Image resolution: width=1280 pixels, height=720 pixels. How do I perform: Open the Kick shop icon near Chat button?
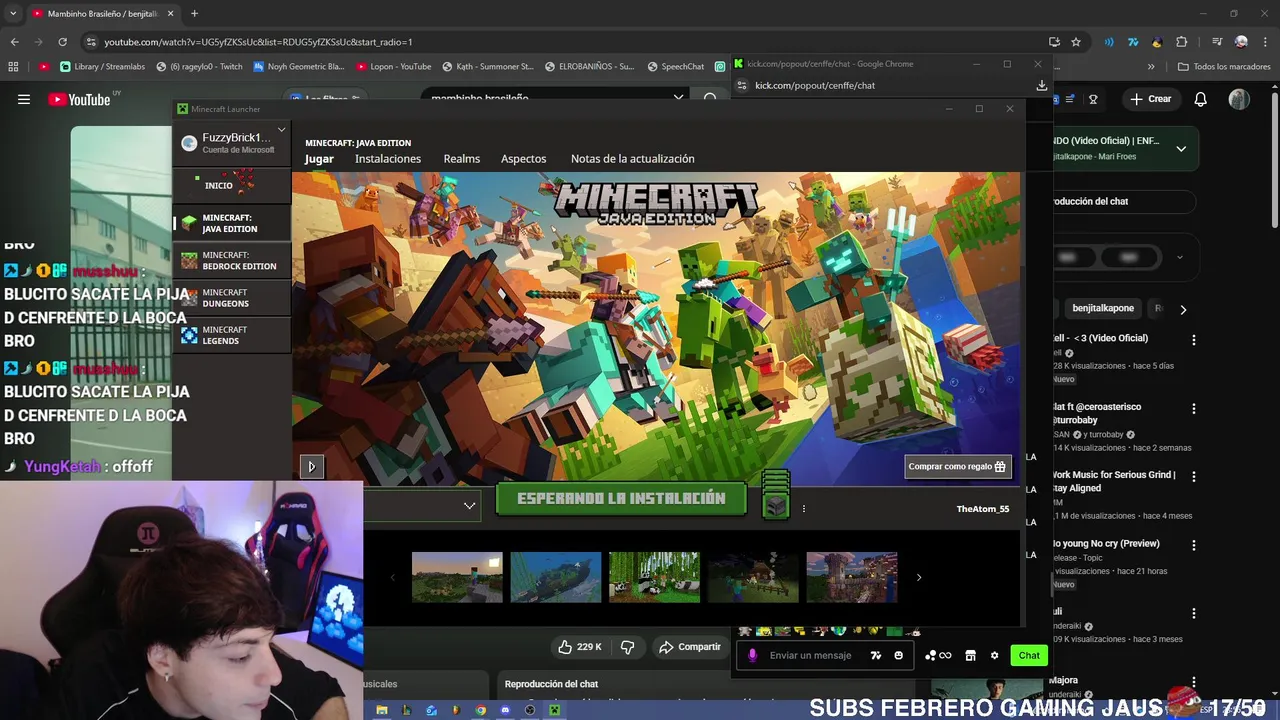coord(970,655)
